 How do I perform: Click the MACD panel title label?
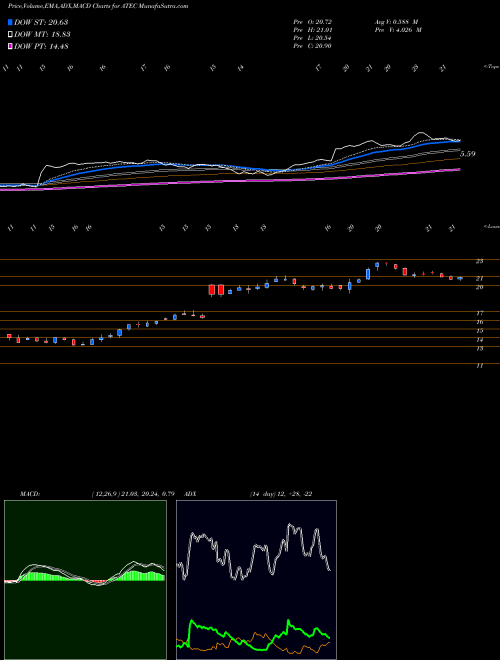pyautogui.click(x=29, y=494)
